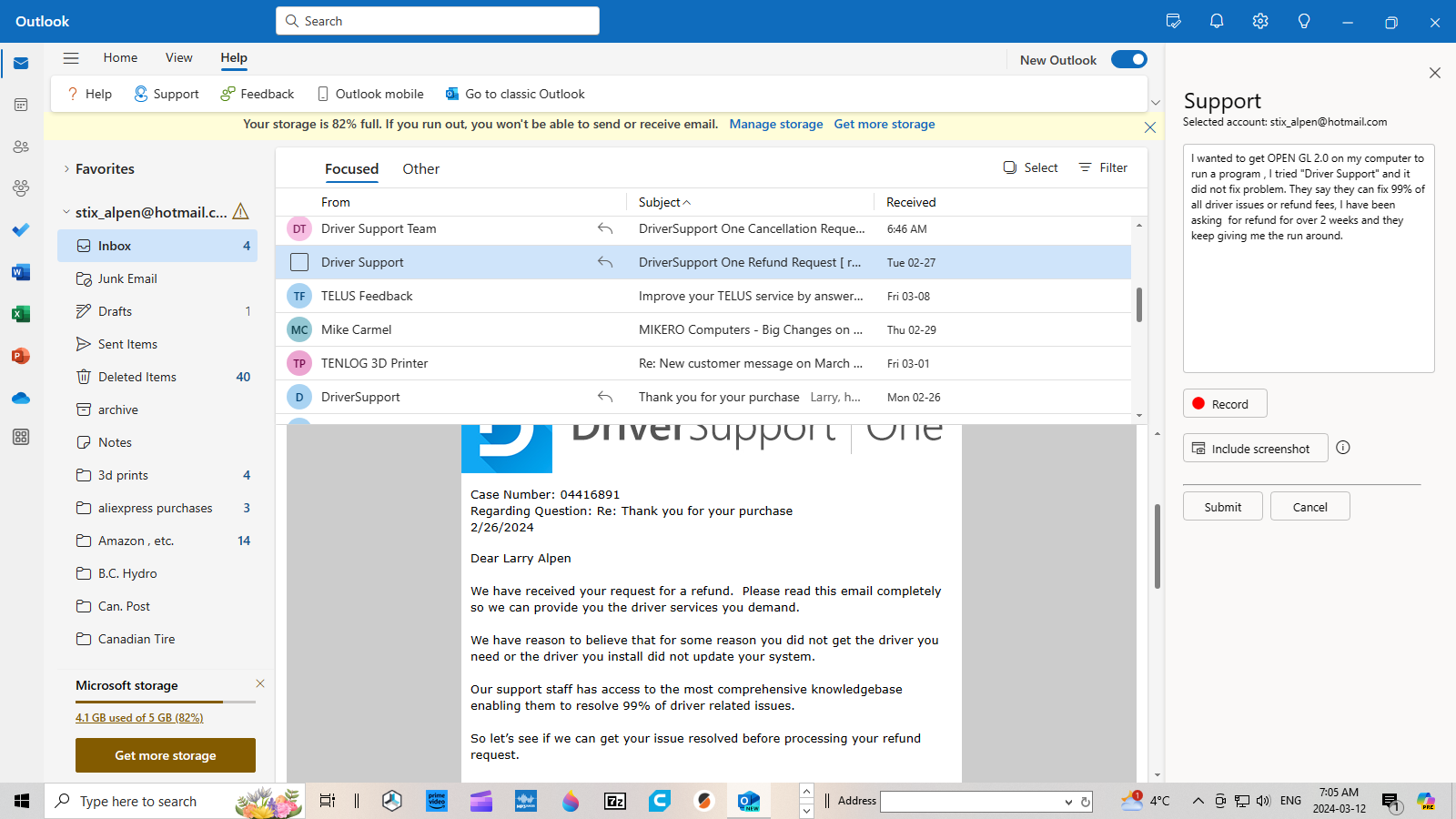Image resolution: width=1456 pixels, height=819 pixels.
Task: Open the Junk Email folder
Action: click(157, 278)
